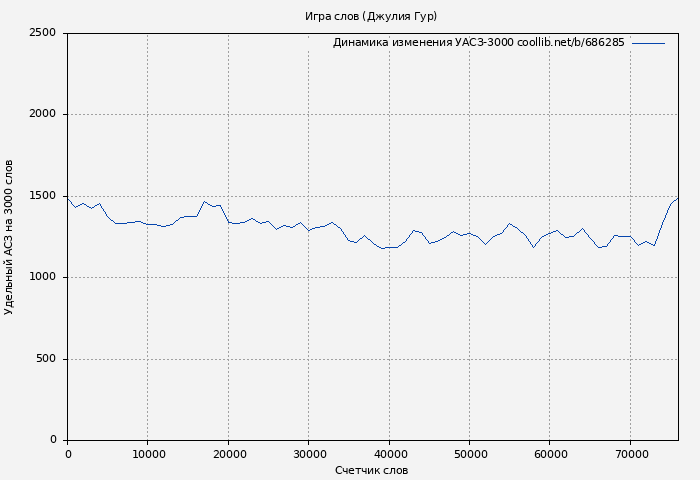The height and width of the screenshot is (480, 700).
Task: Click the 70000 x-axis tick label
Action: (x=630, y=454)
